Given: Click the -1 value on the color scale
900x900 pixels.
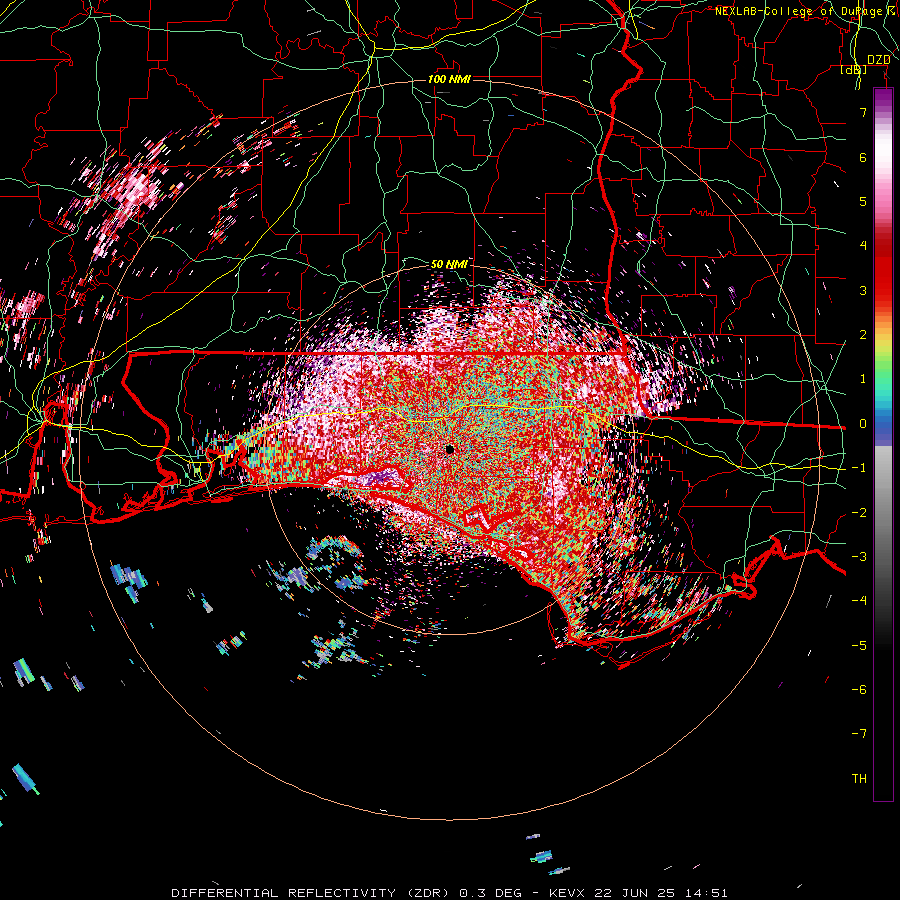Looking at the screenshot, I should [859, 468].
